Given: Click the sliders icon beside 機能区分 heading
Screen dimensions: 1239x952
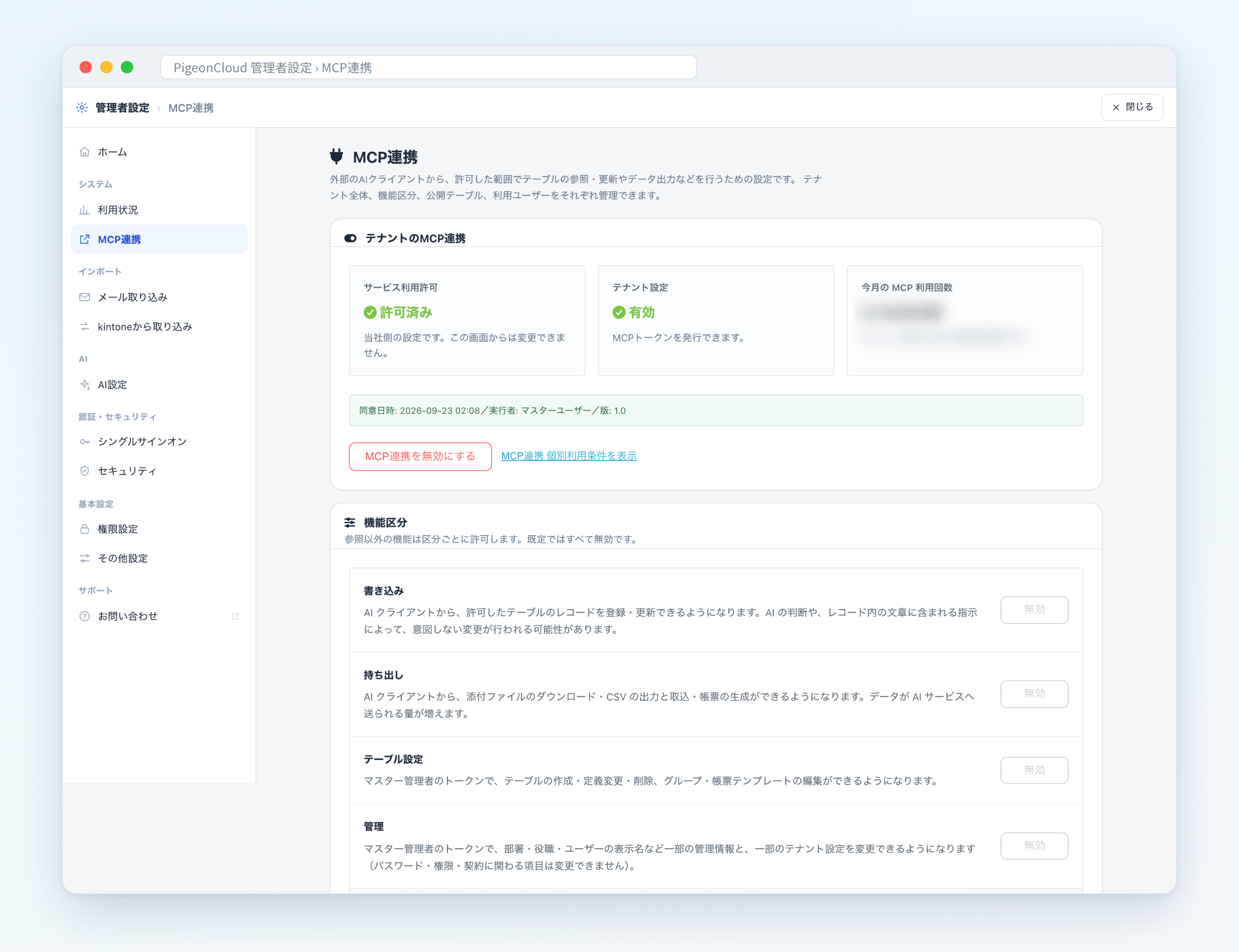Looking at the screenshot, I should (350, 522).
